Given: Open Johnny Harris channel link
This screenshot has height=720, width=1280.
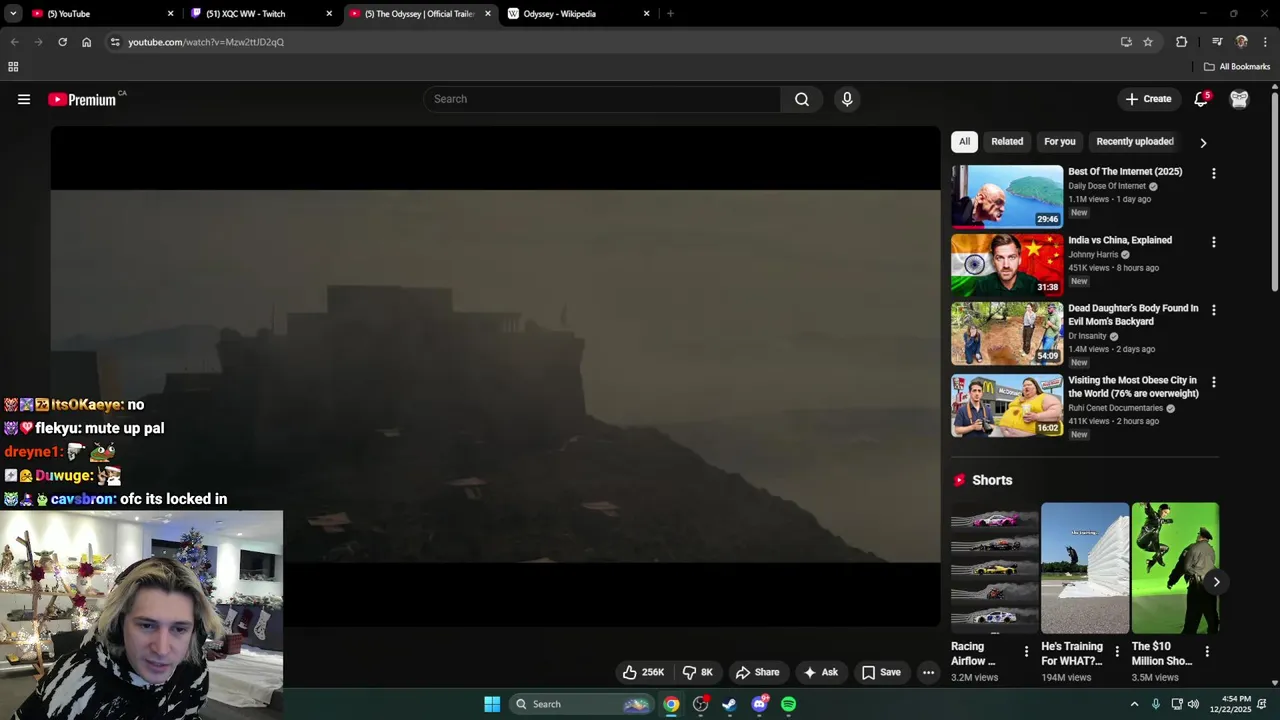Looking at the screenshot, I should tap(1093, 255).
